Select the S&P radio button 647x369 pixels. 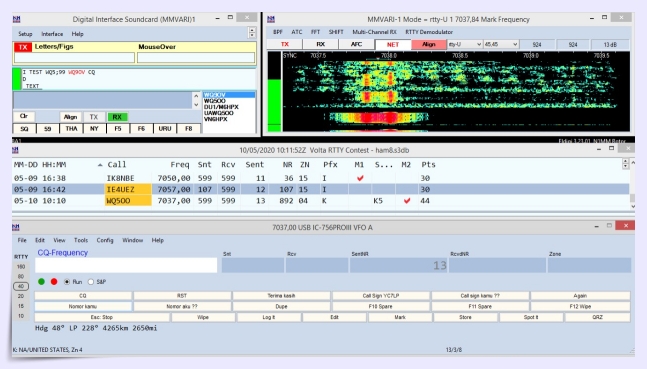(91, 281)
